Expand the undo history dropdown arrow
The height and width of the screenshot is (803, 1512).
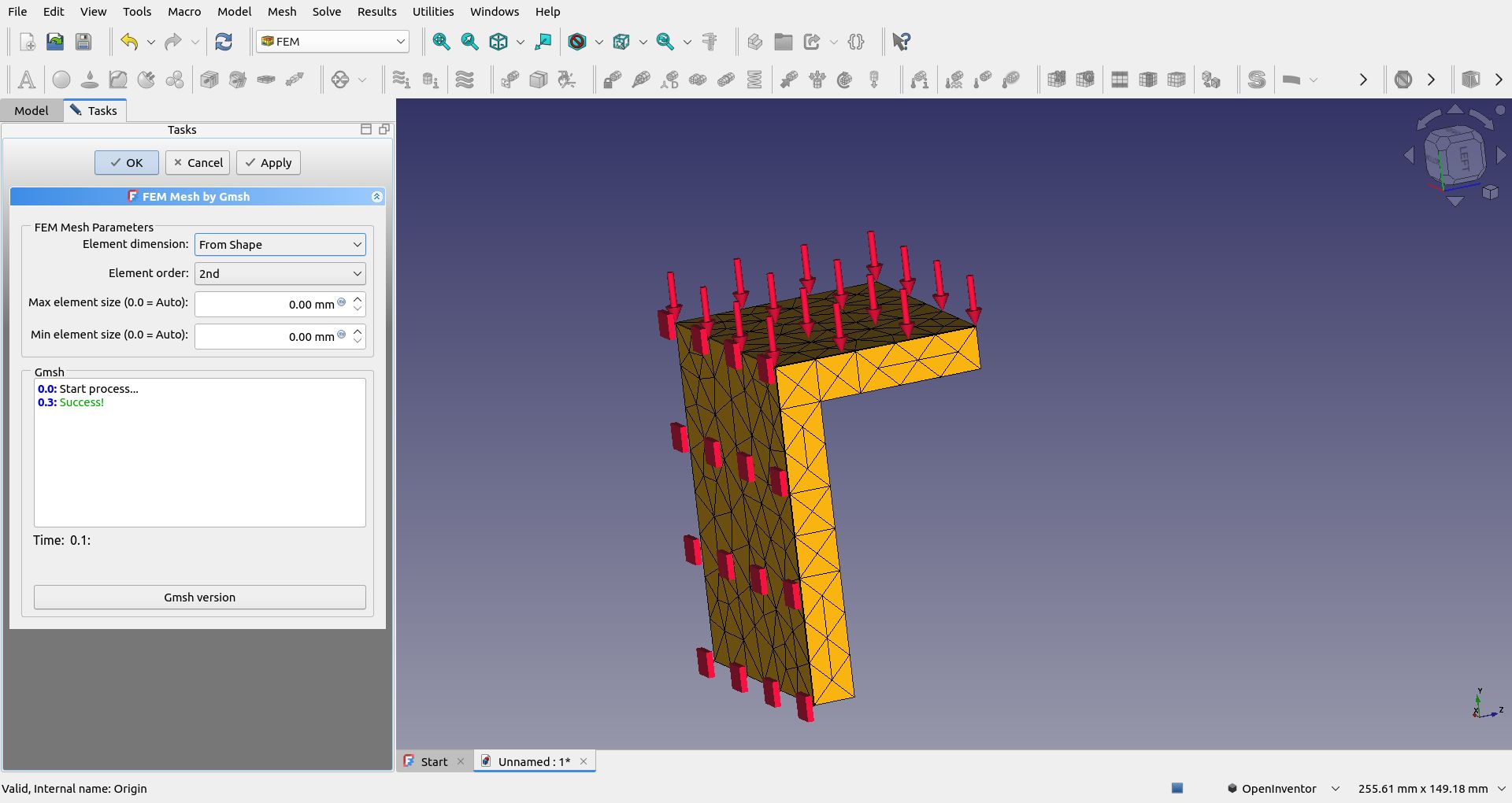[151, 42]
